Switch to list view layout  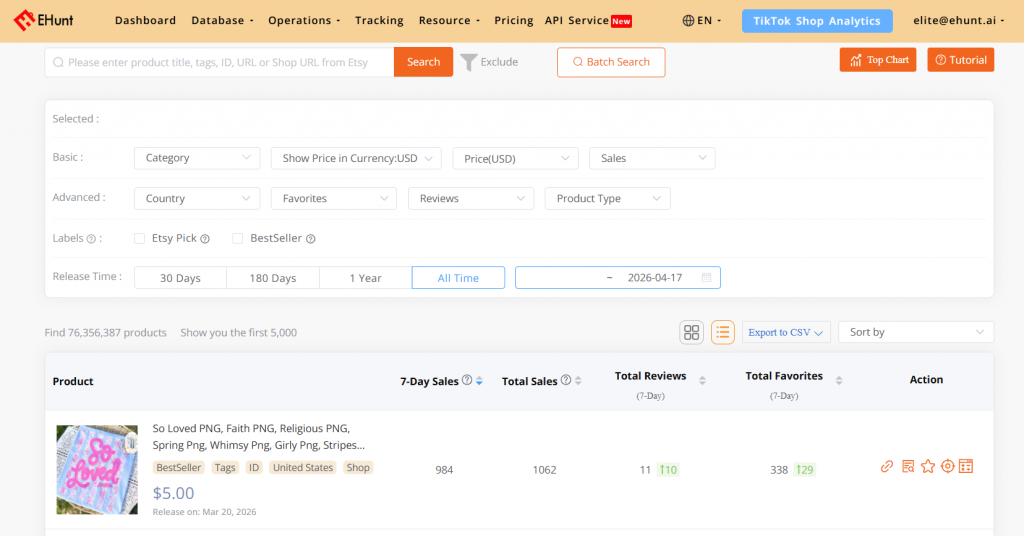[x=723, y=332]
